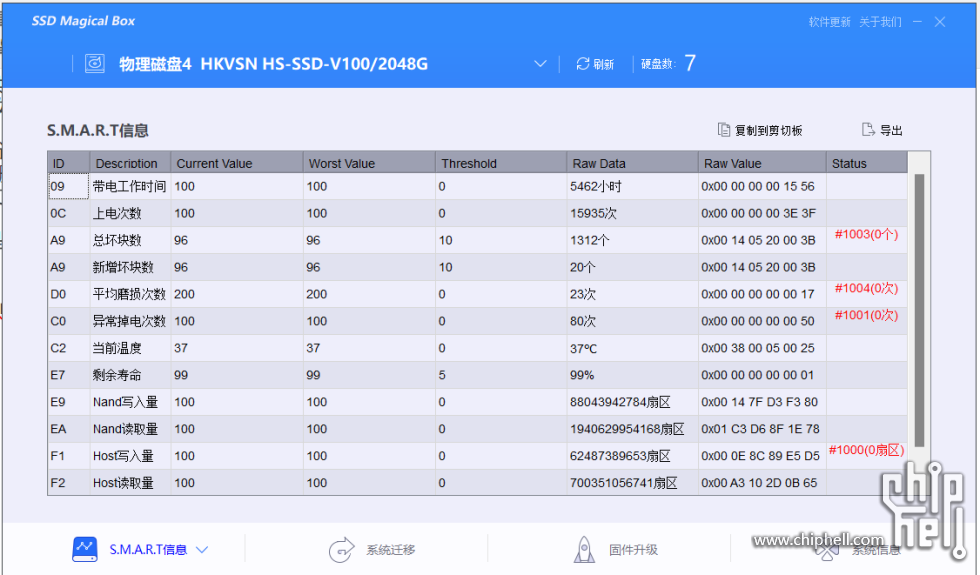Select the 新增坏块数 description cell

point(130,267)
